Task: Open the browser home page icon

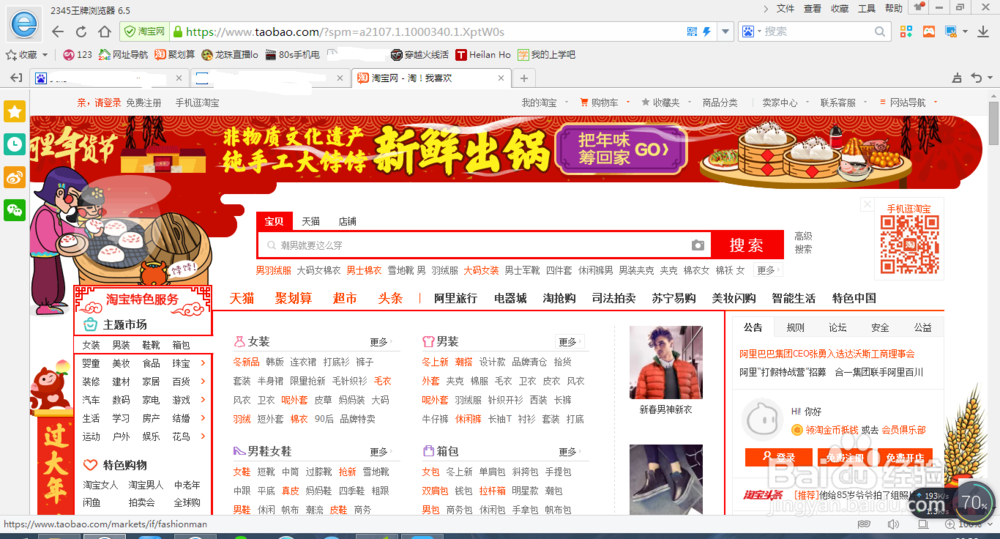Action: 105,31
